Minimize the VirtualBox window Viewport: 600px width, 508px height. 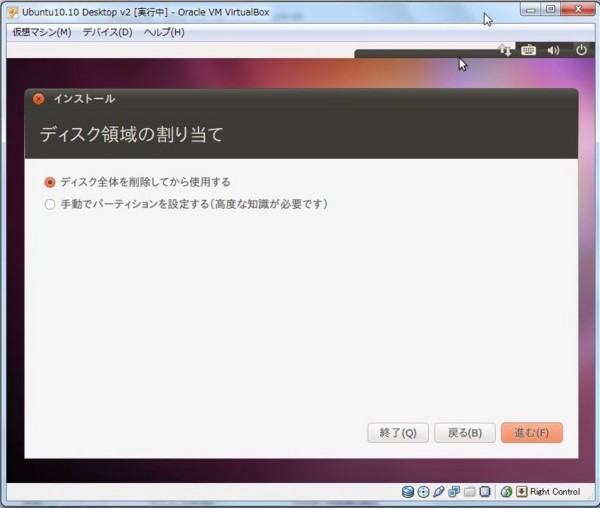(531, 9)
